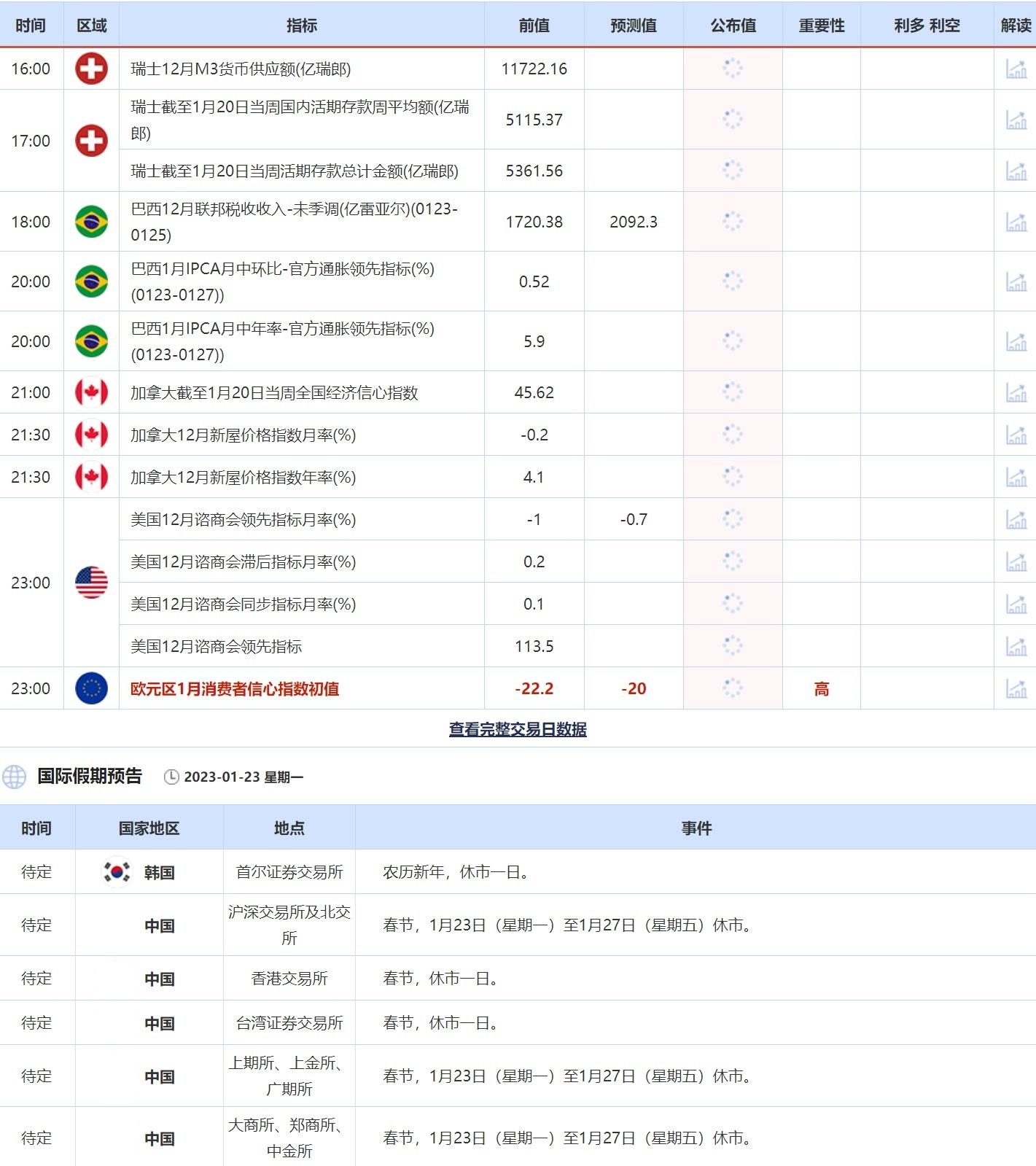Click the Swiss flag in the 16:00 row
Image resolution: width=1036 pixels, height=1166 pixels.
pos(91,69)
